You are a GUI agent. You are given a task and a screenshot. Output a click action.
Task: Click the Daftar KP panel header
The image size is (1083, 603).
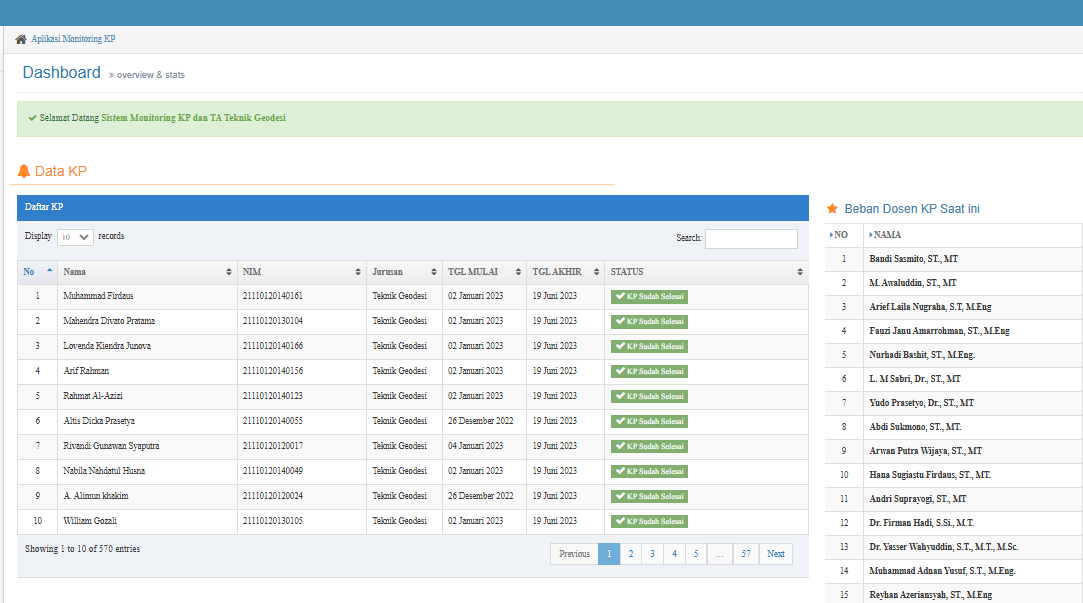pos(413,207)
